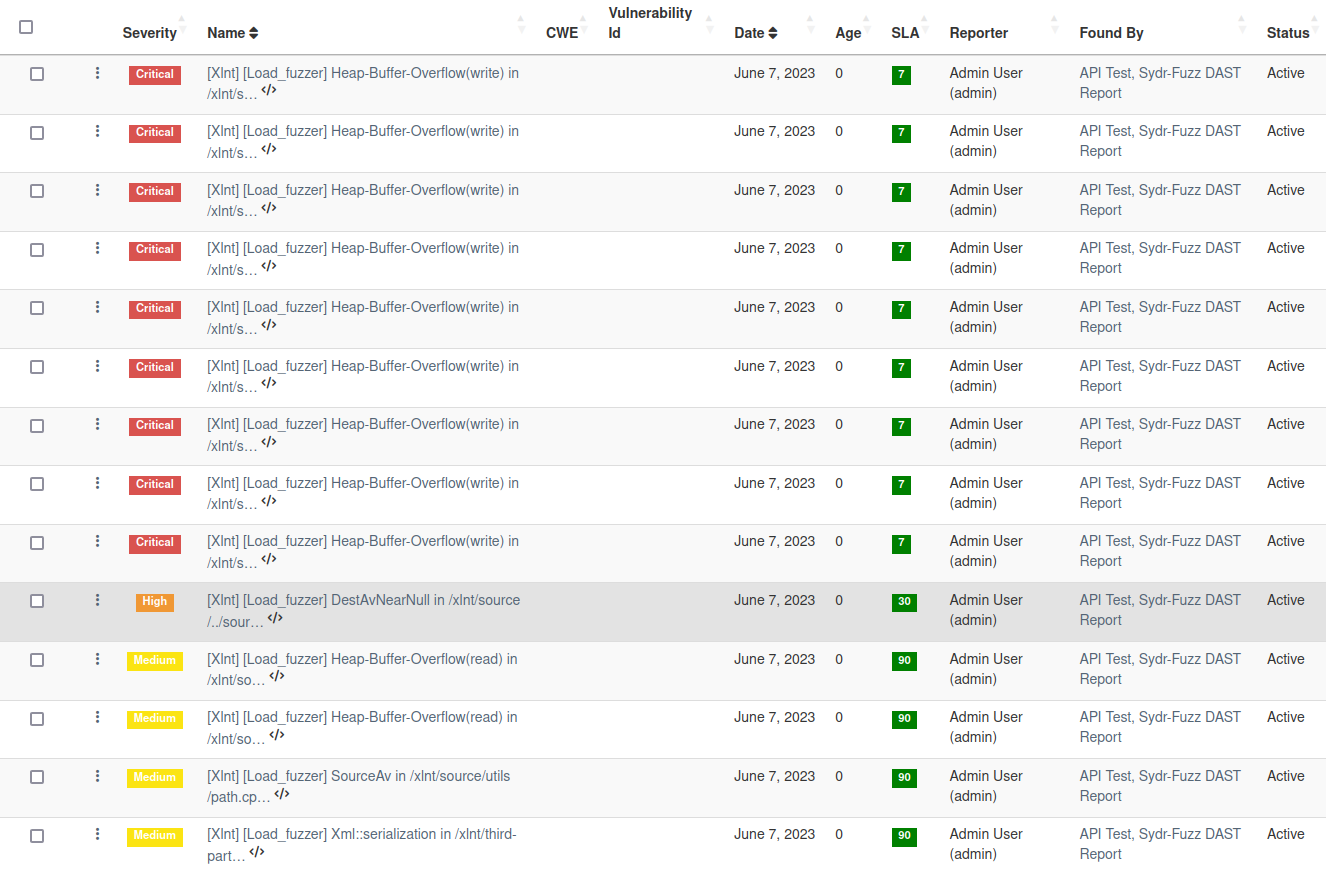This screenshot has height=870, width=1326.
Task: Sort the table by the Status column header
Action: point(1287,33)
